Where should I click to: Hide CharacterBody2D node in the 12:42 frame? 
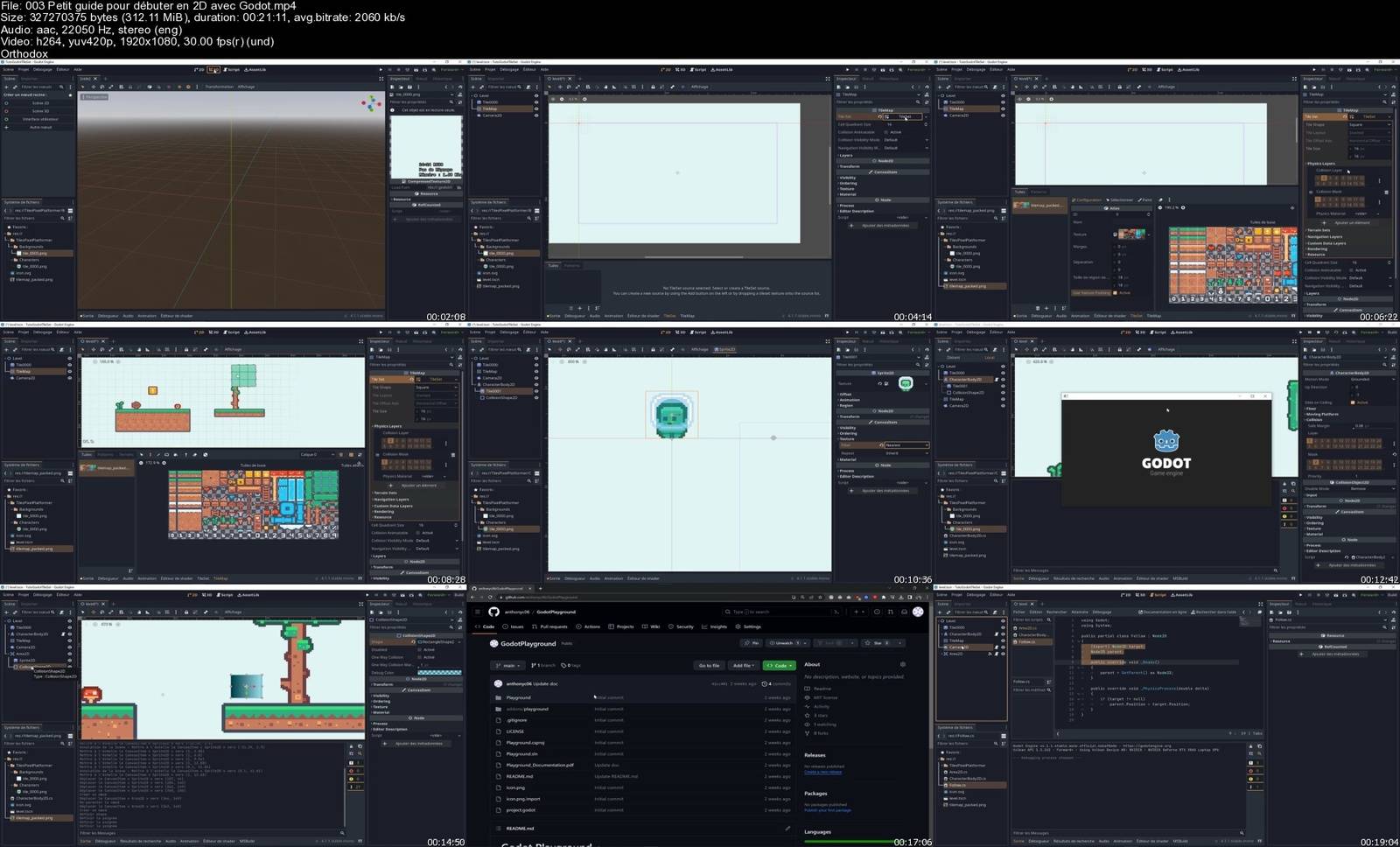1003,380
